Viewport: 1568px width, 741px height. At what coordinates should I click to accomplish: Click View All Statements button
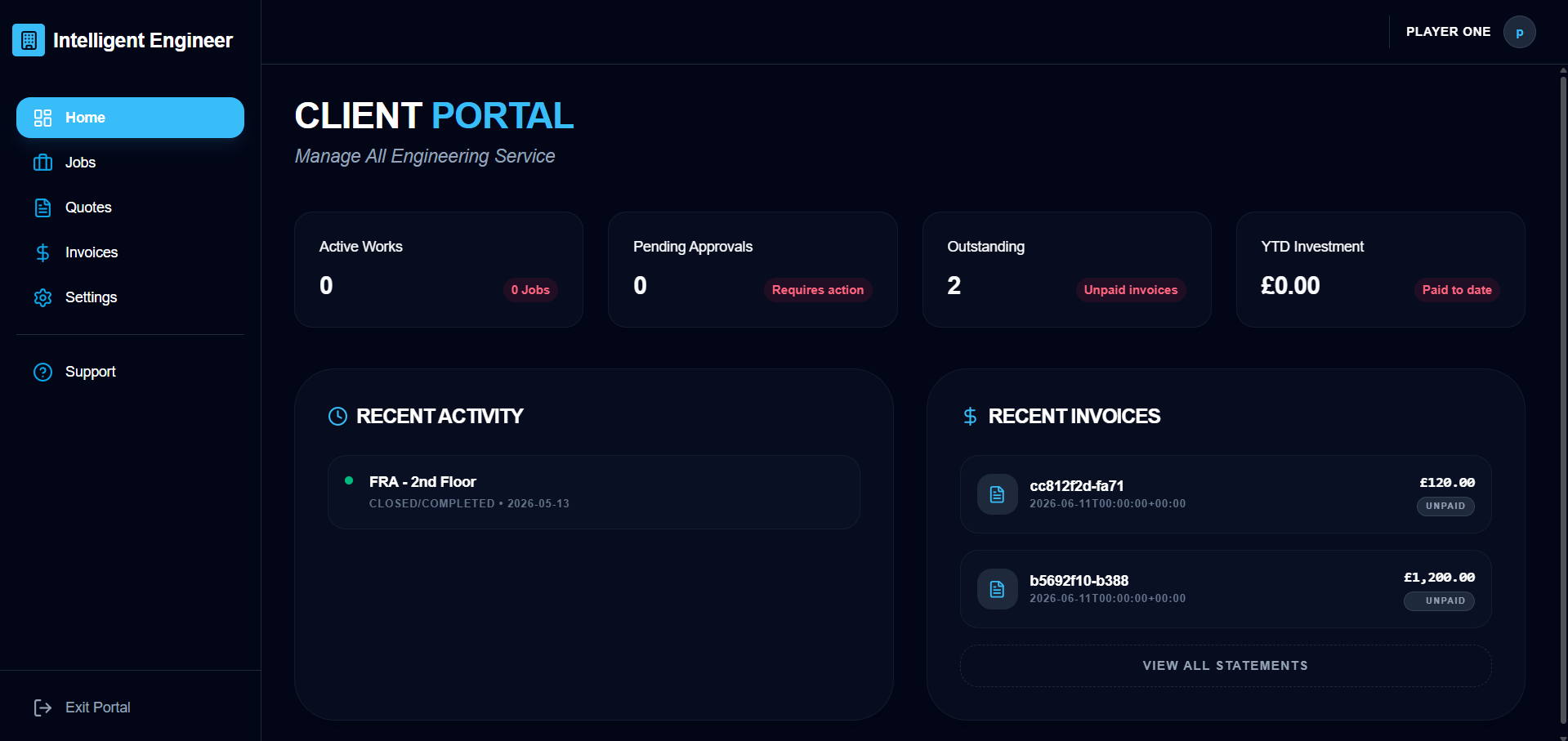point(1225,666)
